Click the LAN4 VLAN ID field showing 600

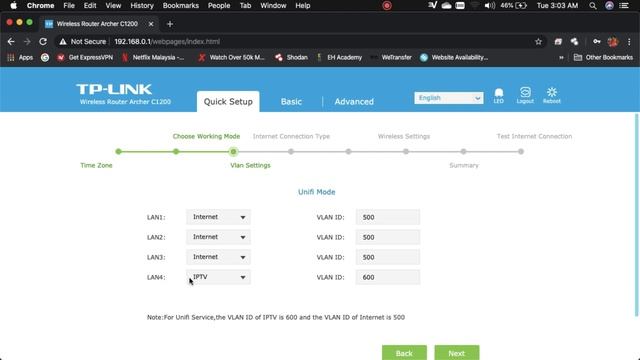(x=388, y=277)
